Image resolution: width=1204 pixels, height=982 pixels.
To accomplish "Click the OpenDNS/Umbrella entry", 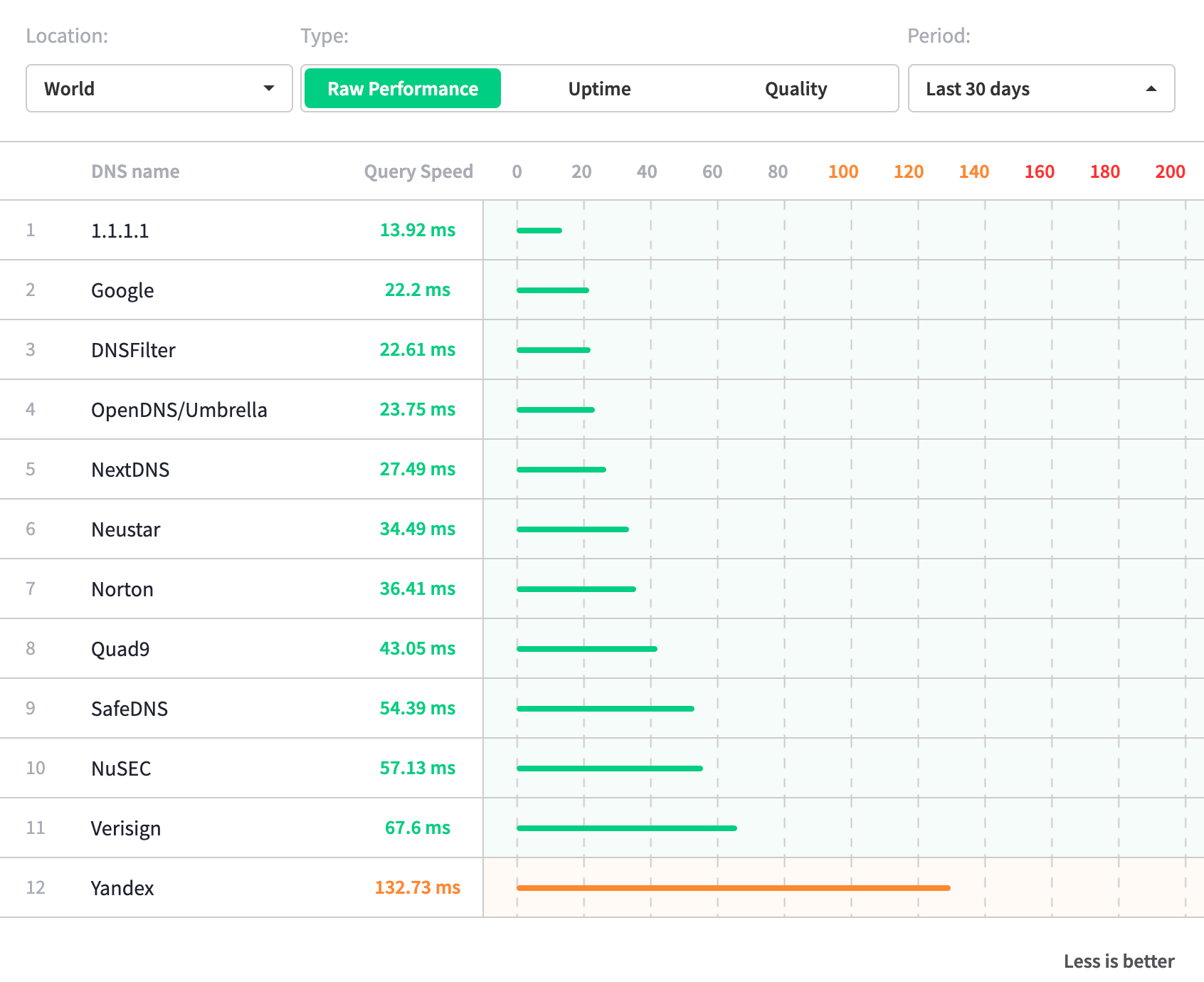I will point(179,410).
